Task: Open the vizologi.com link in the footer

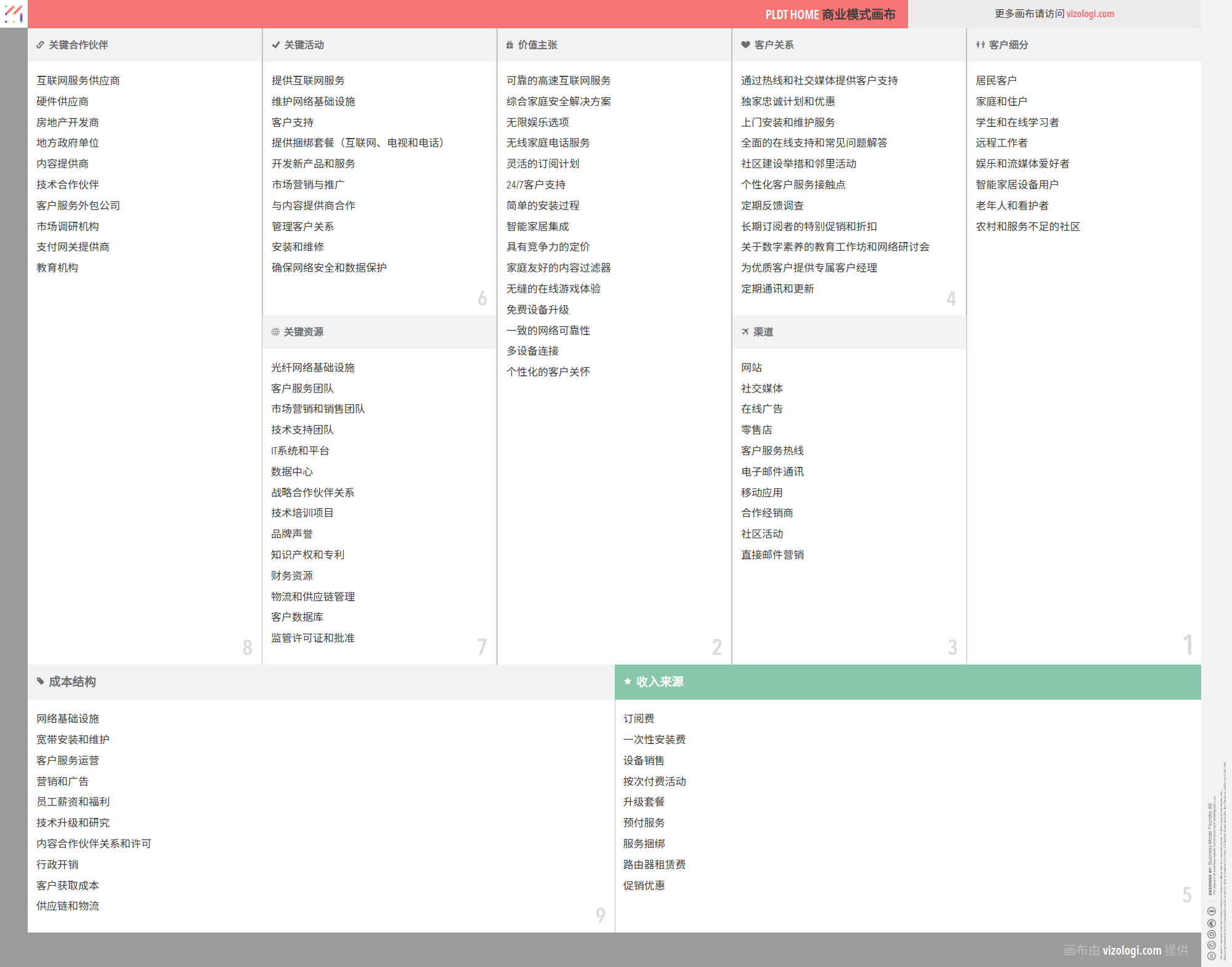Action: (x=1132, y=950)
